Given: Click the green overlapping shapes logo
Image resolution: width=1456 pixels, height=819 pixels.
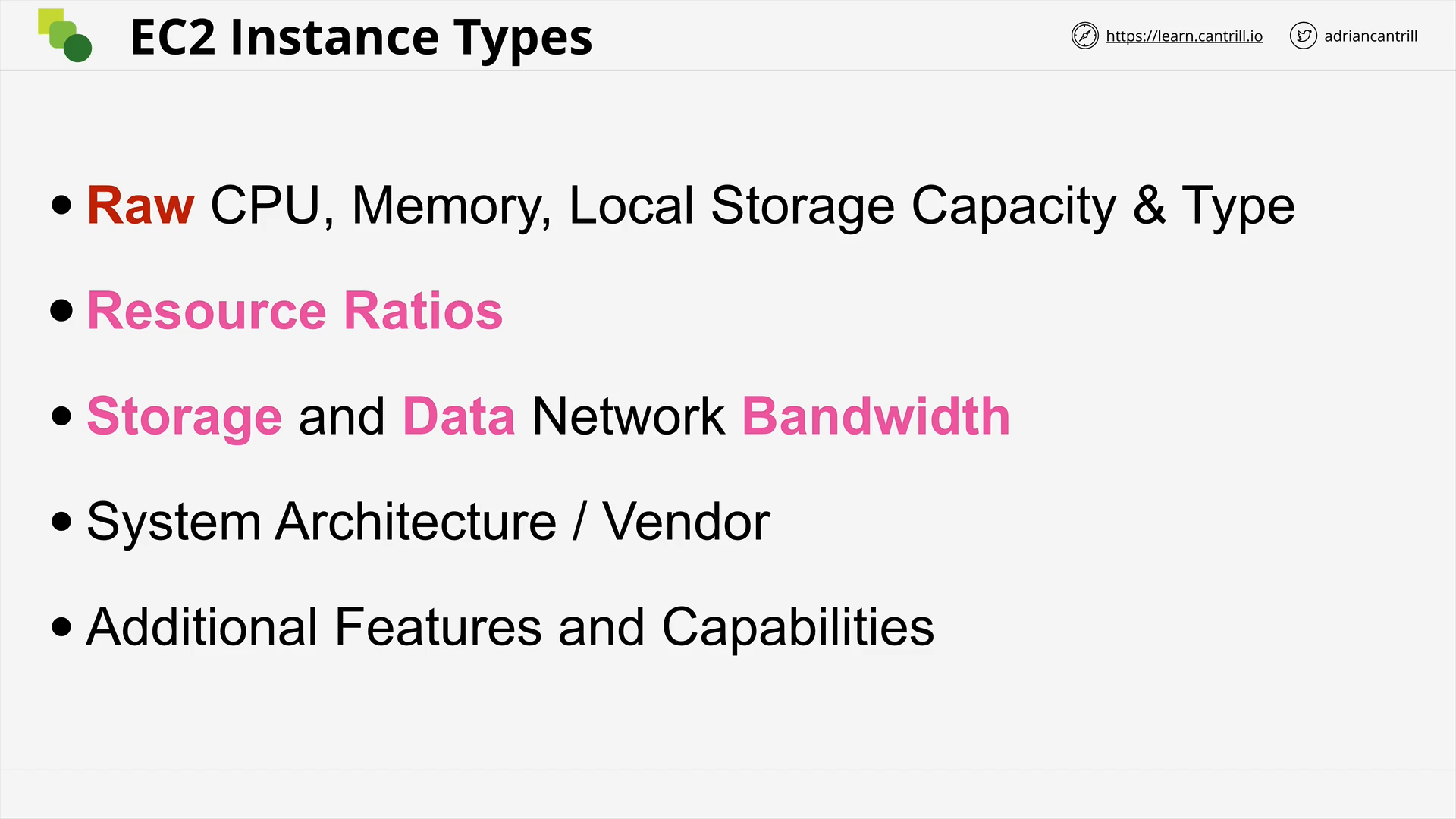Looking at the screenshot, I should [65, 36].
